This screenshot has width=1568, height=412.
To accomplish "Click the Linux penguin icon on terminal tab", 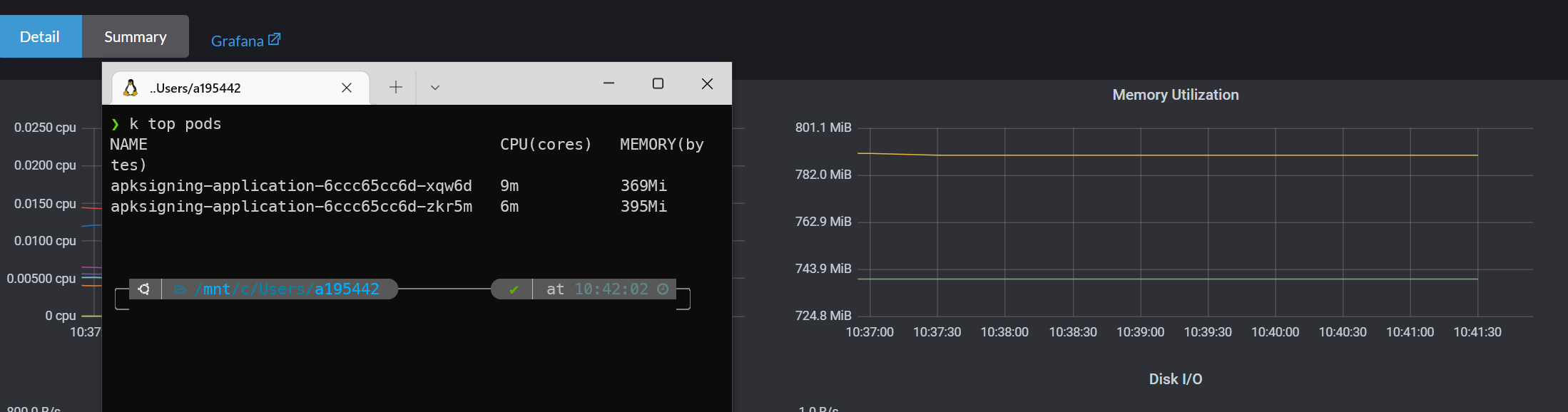I will (x=131, y=88).
